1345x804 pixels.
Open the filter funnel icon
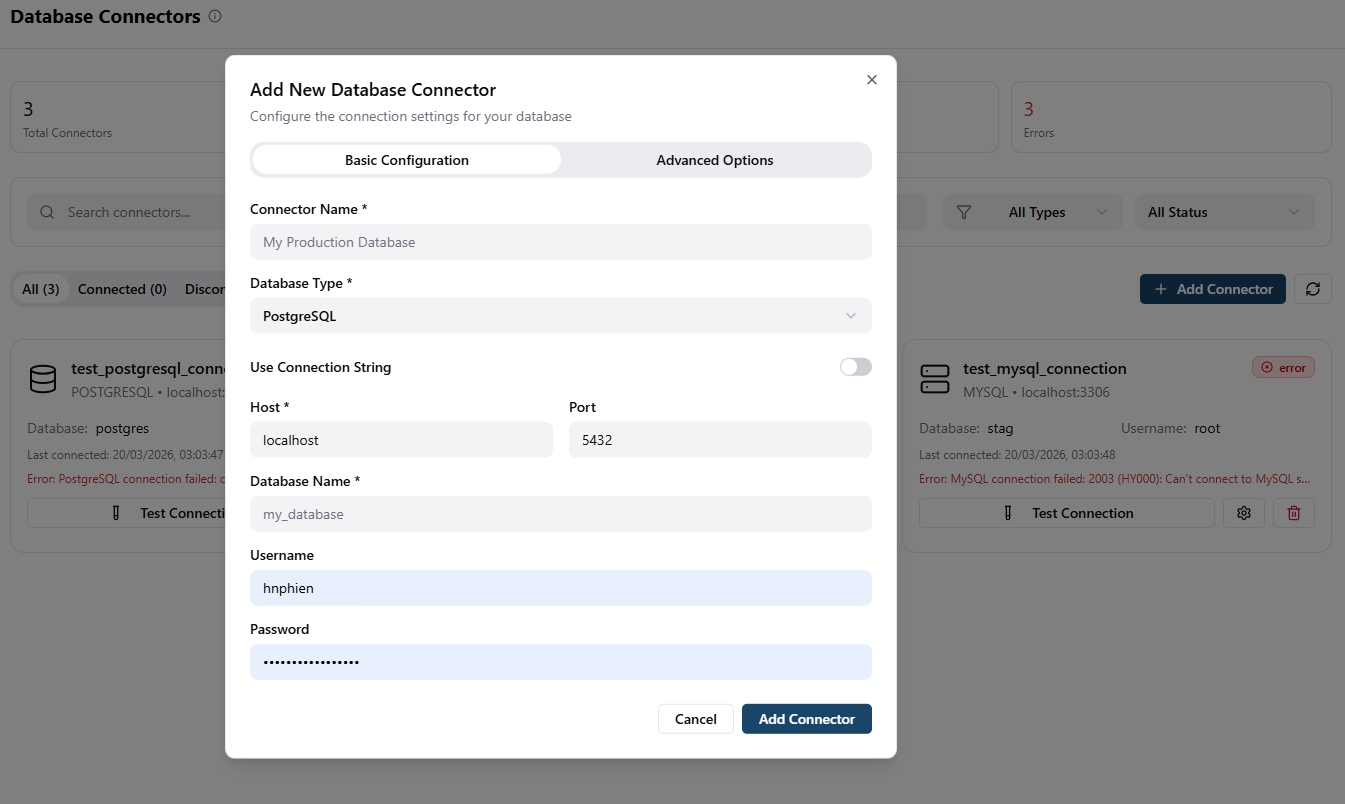coord(964,212)
